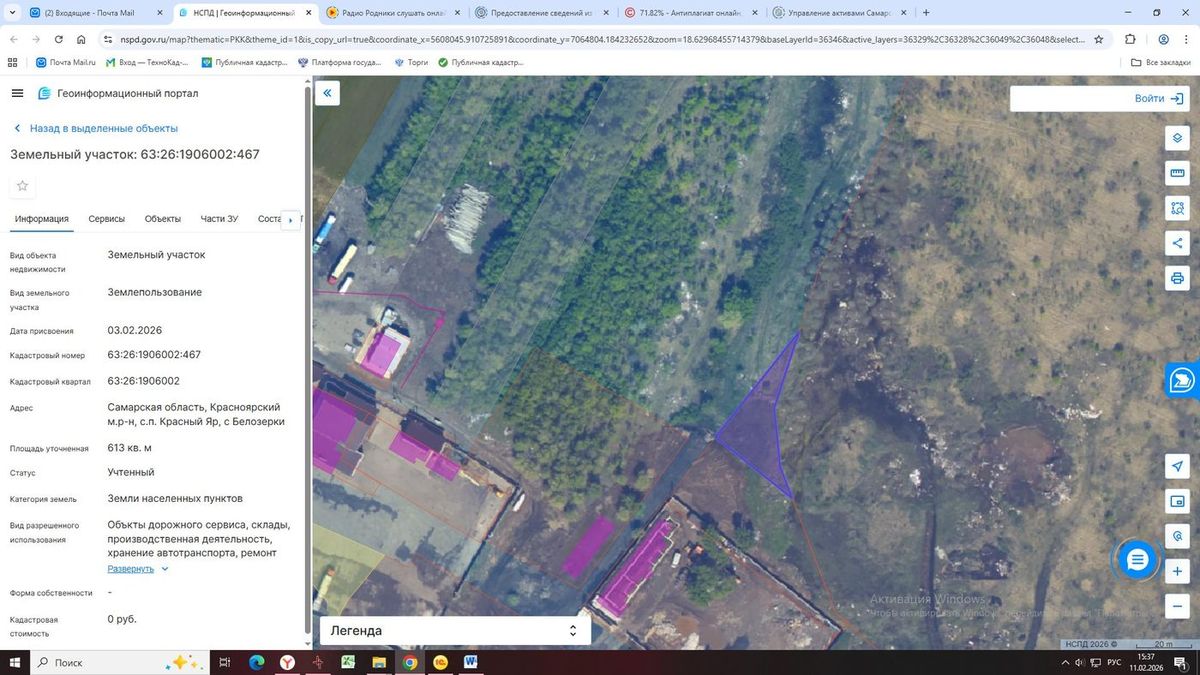Open the Chrome profile icon
1200x675 pixels.
(x=1163, y=39)
